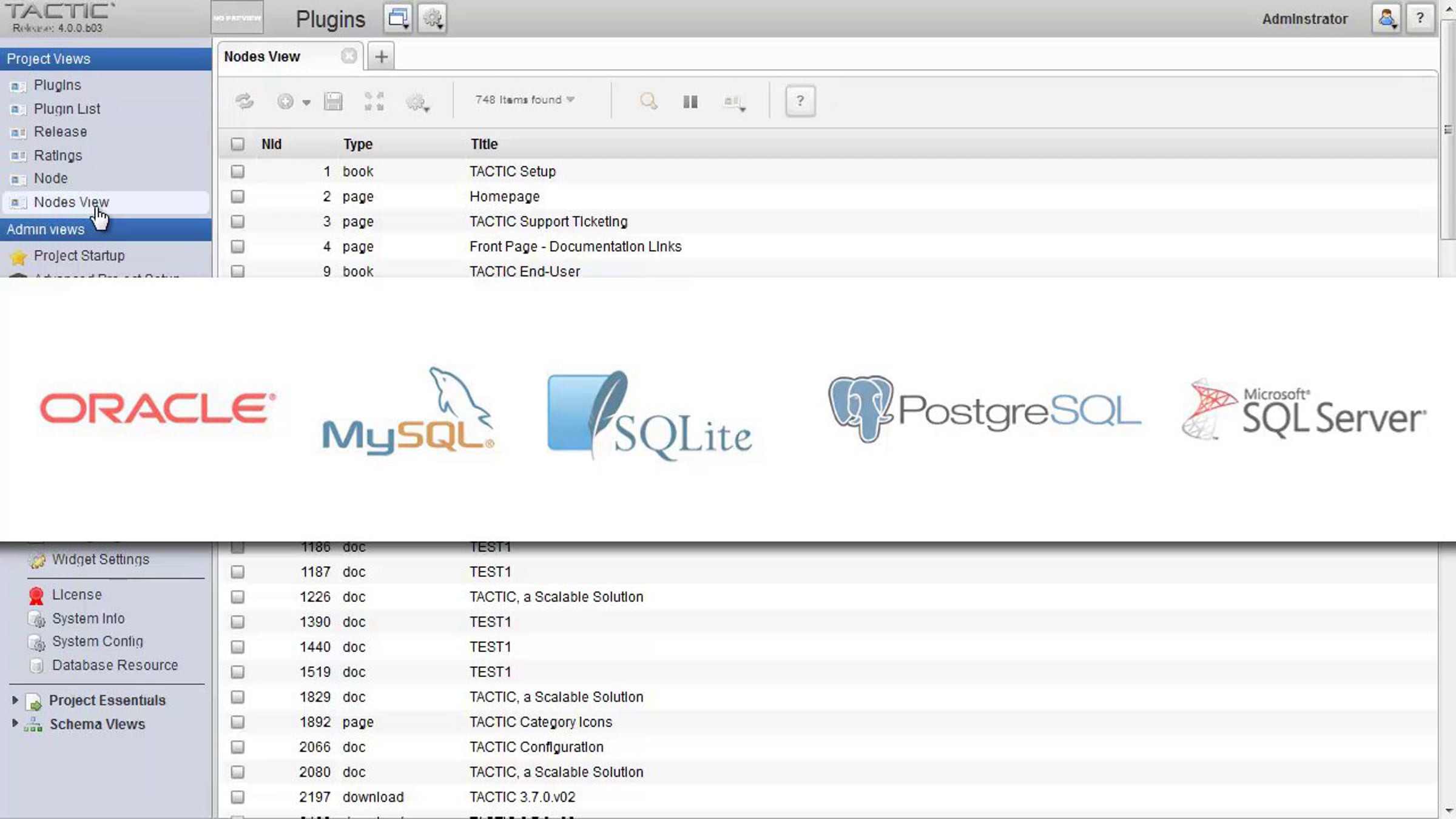
Task: Check the box for Homepage row
Action: click(237, 197)
